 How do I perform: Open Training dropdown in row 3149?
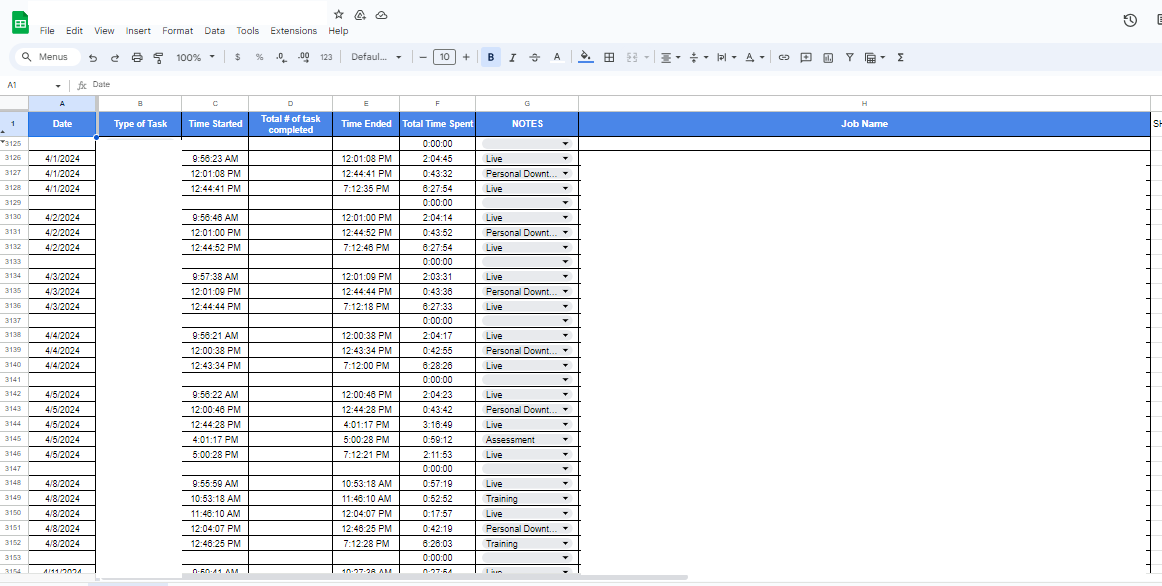pos(565,499)
